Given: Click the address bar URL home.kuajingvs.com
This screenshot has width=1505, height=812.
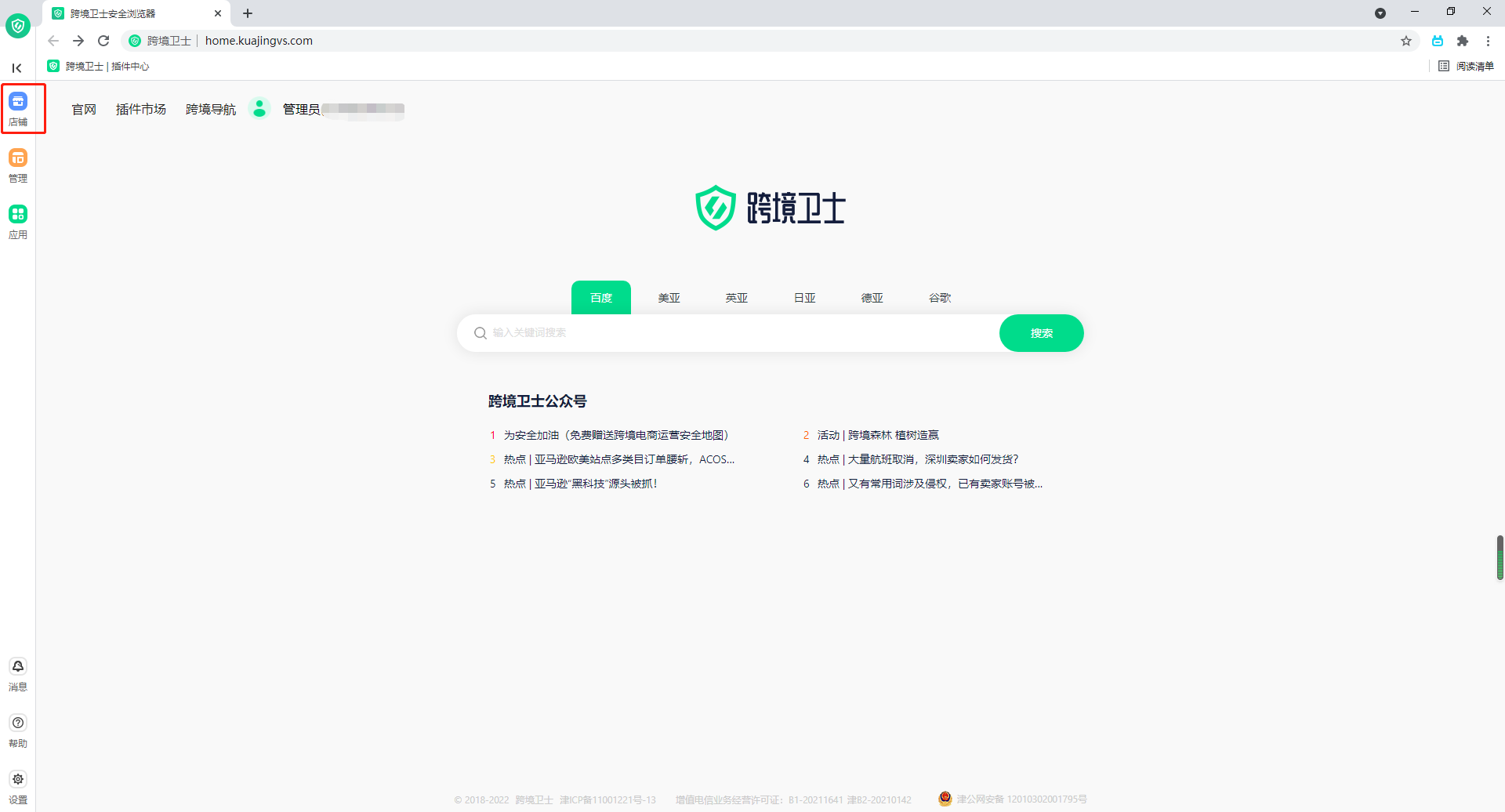Looking at the screenshot, I should pyautogui.click(x=259, y=41).
